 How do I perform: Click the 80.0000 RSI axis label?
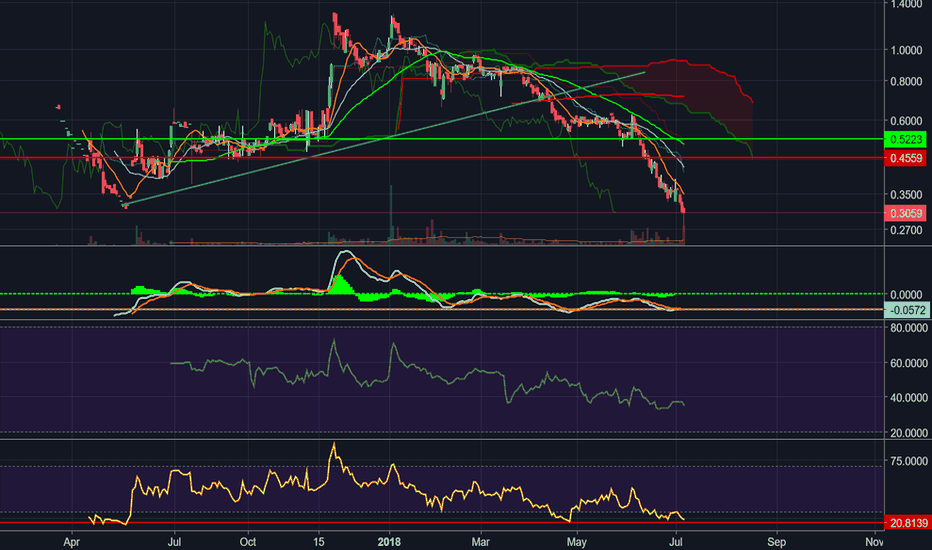click(x=909, y=328)
